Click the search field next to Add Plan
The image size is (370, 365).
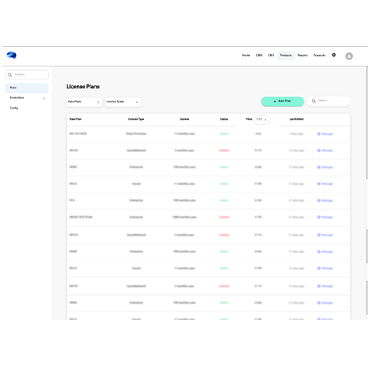[329, 101]
